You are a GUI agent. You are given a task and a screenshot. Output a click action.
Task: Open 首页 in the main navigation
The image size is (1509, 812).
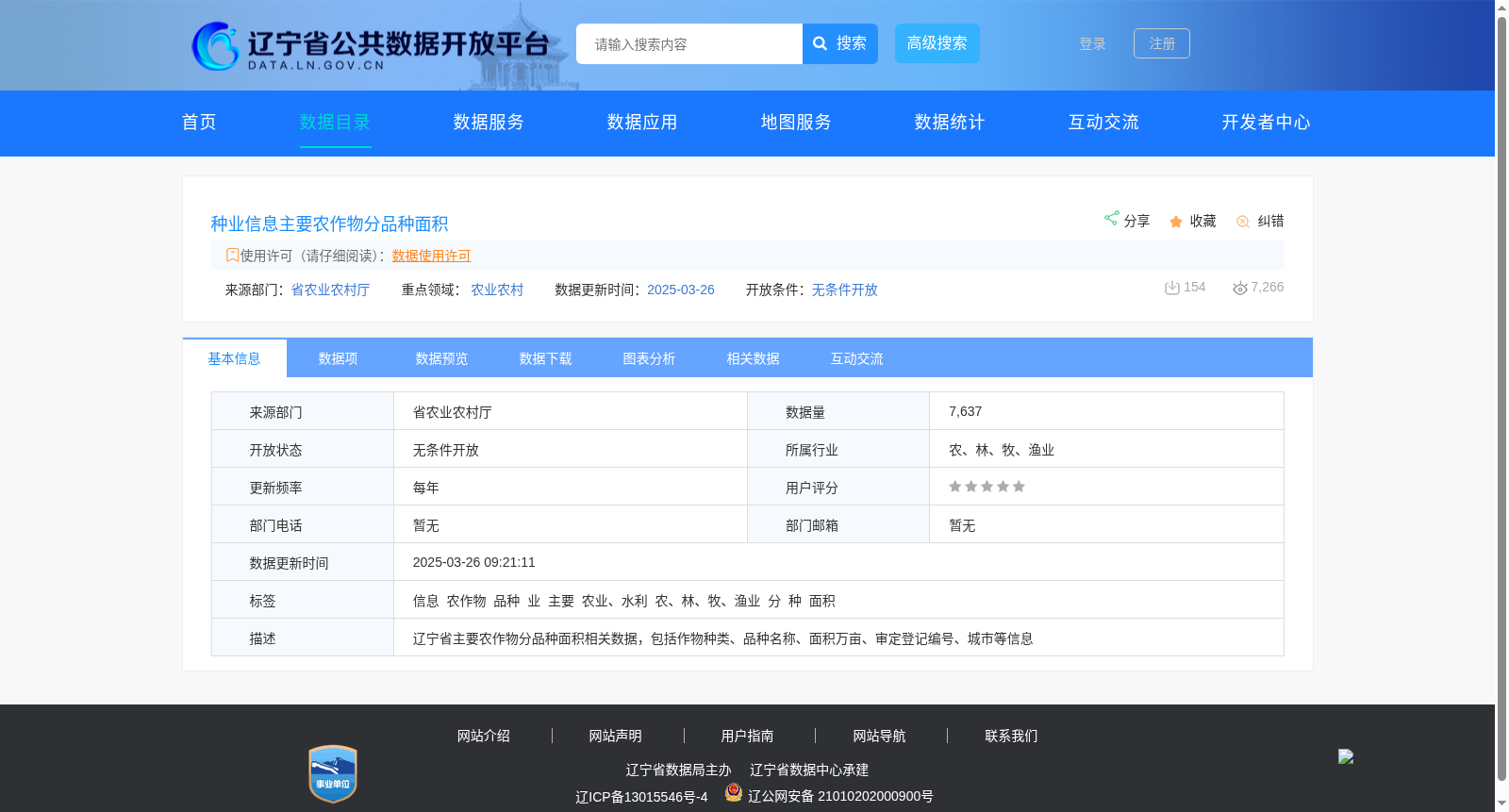(x=199, y=123)
